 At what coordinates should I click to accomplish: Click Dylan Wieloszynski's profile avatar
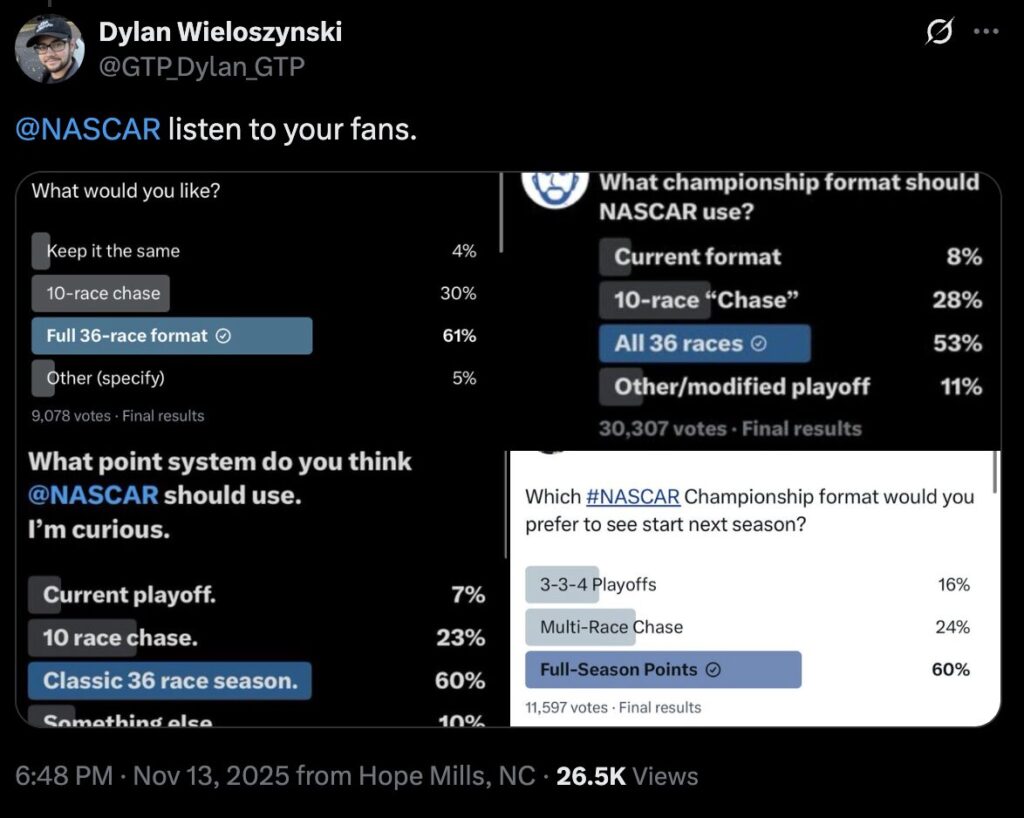[x=50, y=49]
